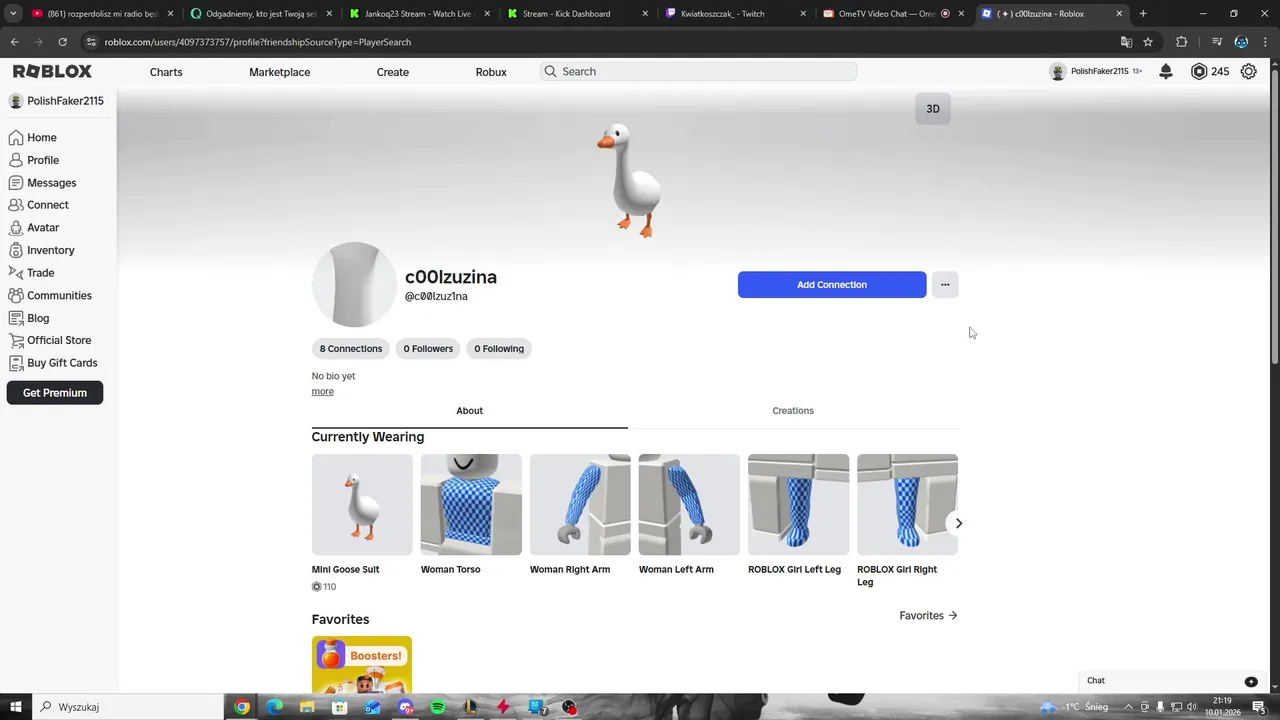Open the three-dots menu beside Add Connection

point(945,285)
